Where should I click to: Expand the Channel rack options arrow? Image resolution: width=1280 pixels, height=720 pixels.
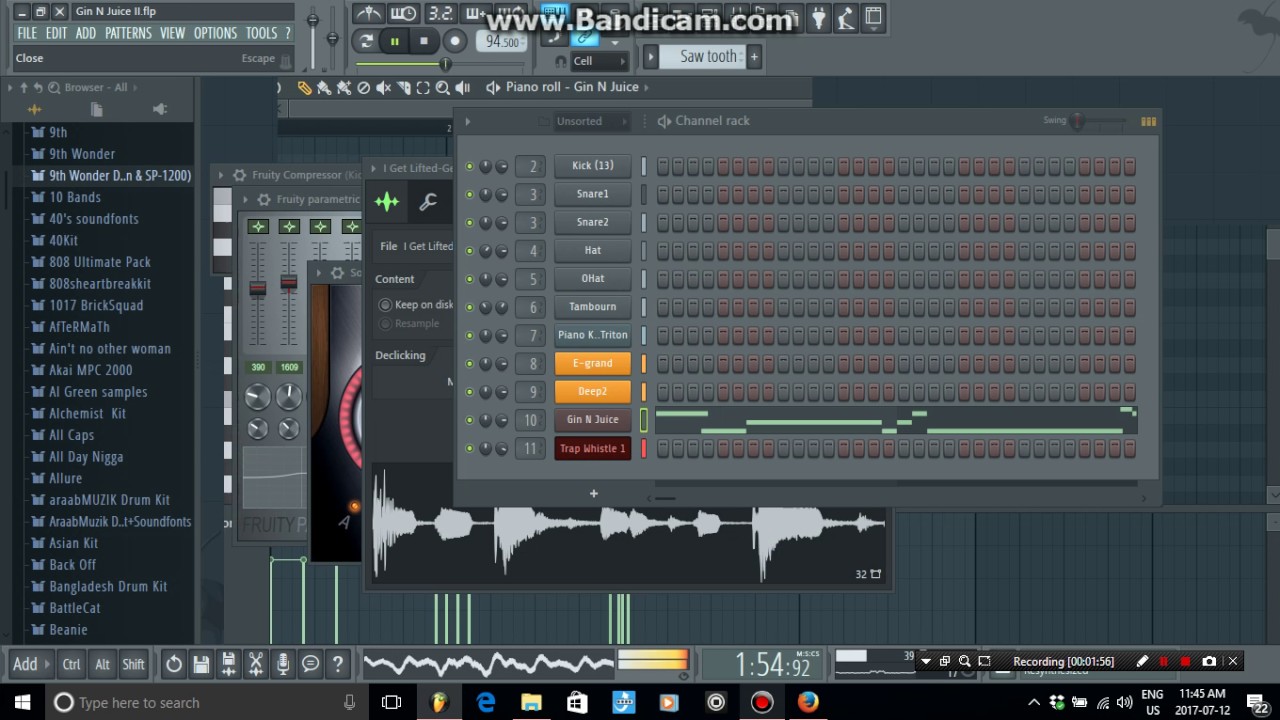[467, 122]
